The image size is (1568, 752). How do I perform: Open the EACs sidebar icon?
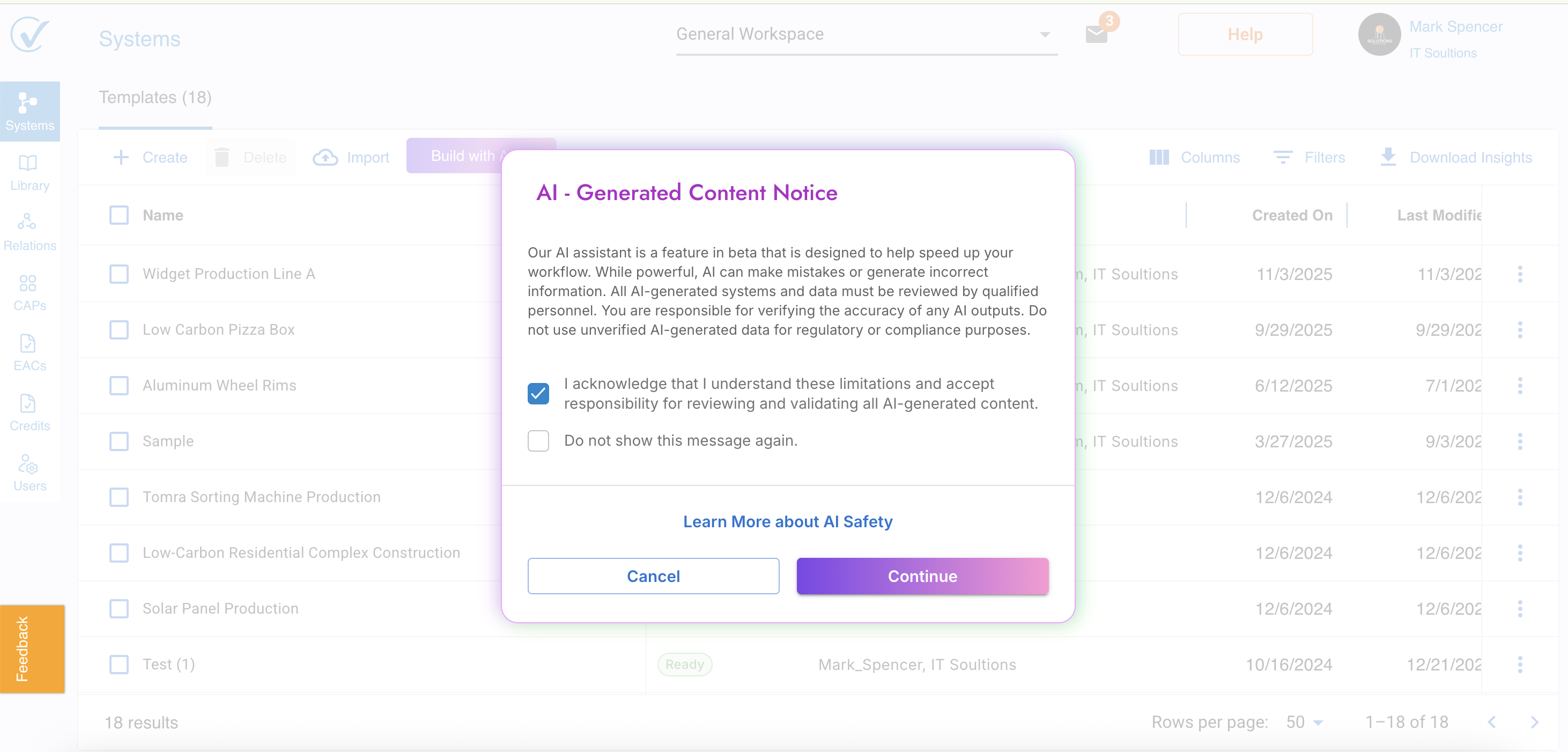(x=29, y=352)
